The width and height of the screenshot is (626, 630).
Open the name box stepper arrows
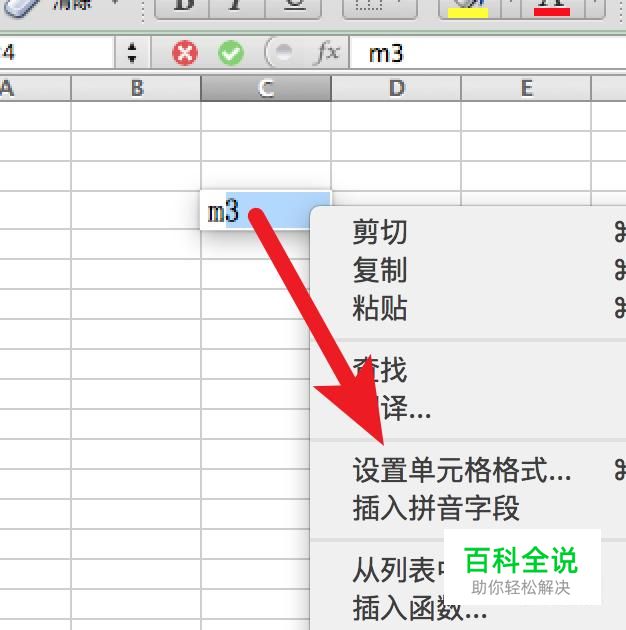point(132,53)
